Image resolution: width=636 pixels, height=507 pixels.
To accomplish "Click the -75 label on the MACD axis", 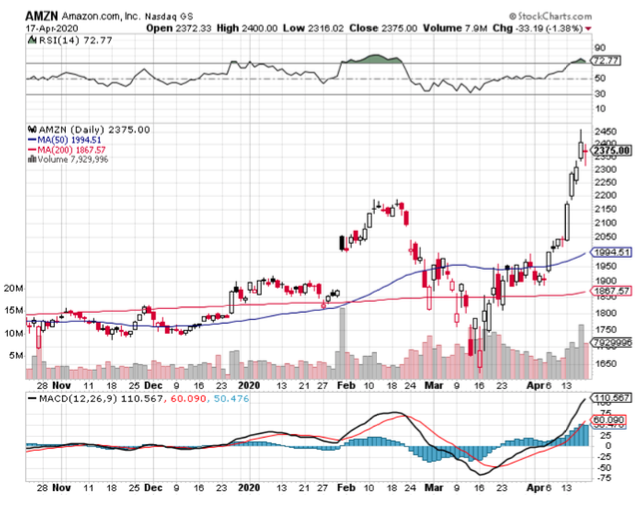I will tap(602, 478).
